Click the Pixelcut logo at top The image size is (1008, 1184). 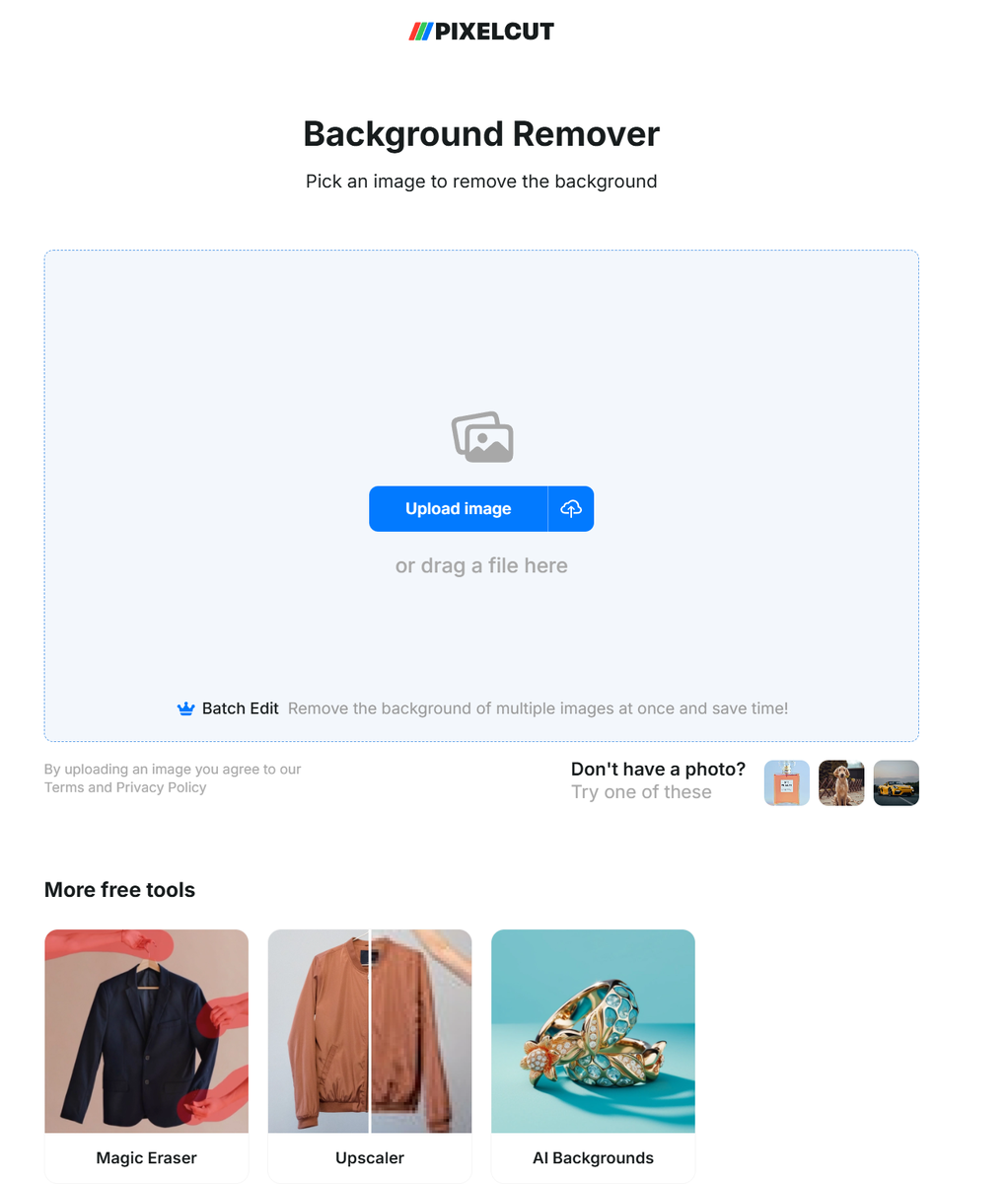(481, 32)
